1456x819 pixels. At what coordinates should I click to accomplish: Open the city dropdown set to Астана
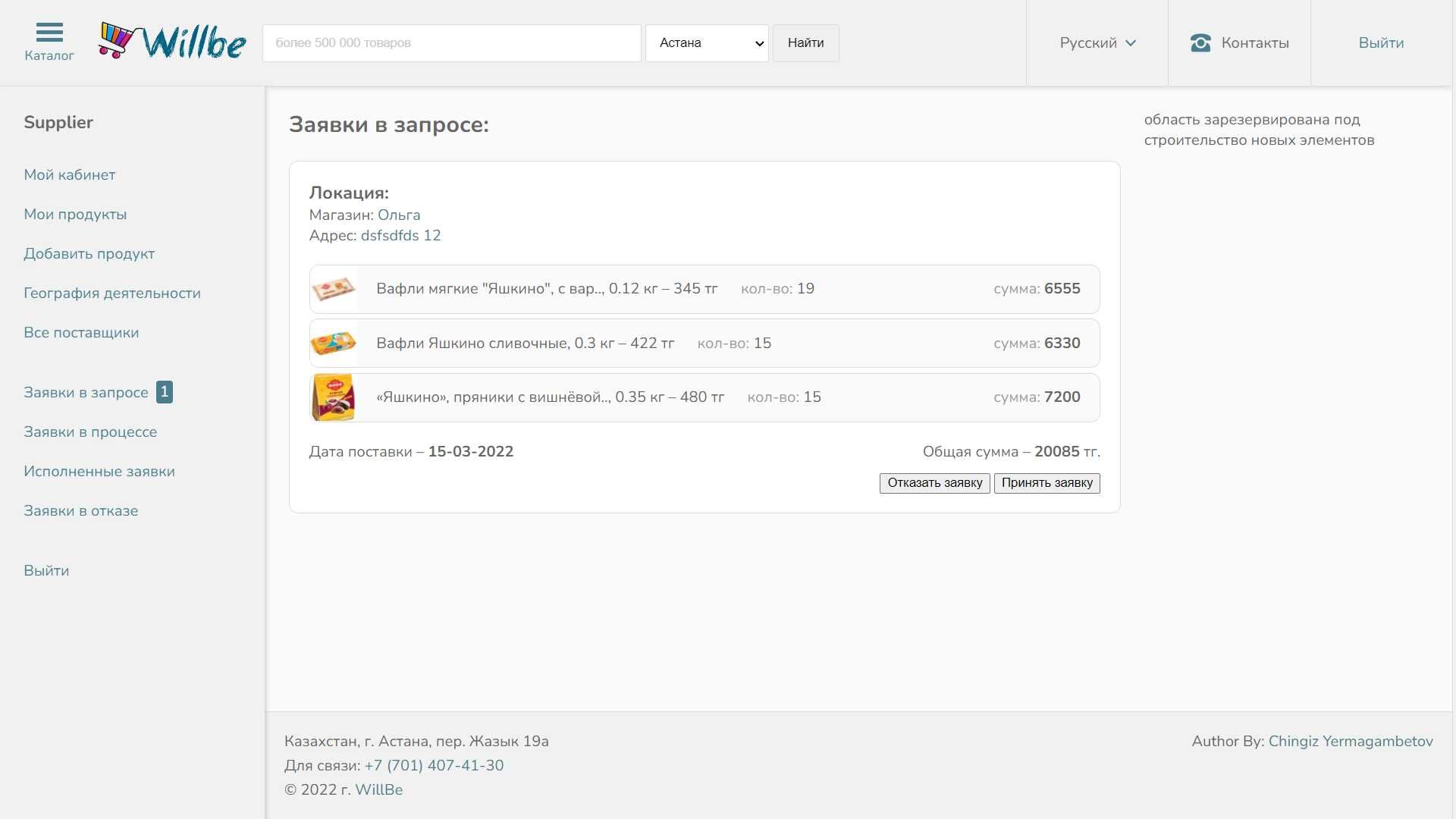point(707,43)
